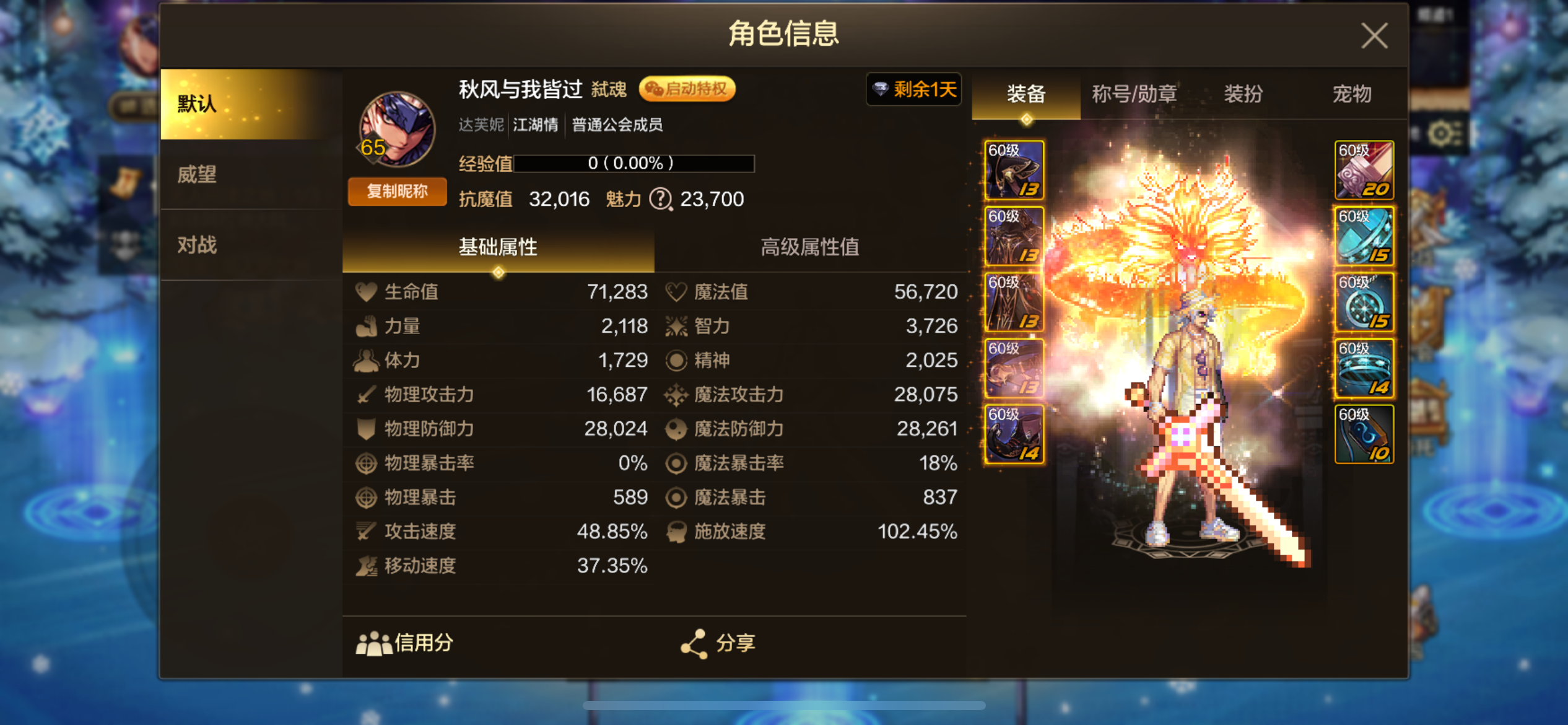Tap the character avatar portrait level 65
This screenshot has height=725, width=1568.
point(397,130)
